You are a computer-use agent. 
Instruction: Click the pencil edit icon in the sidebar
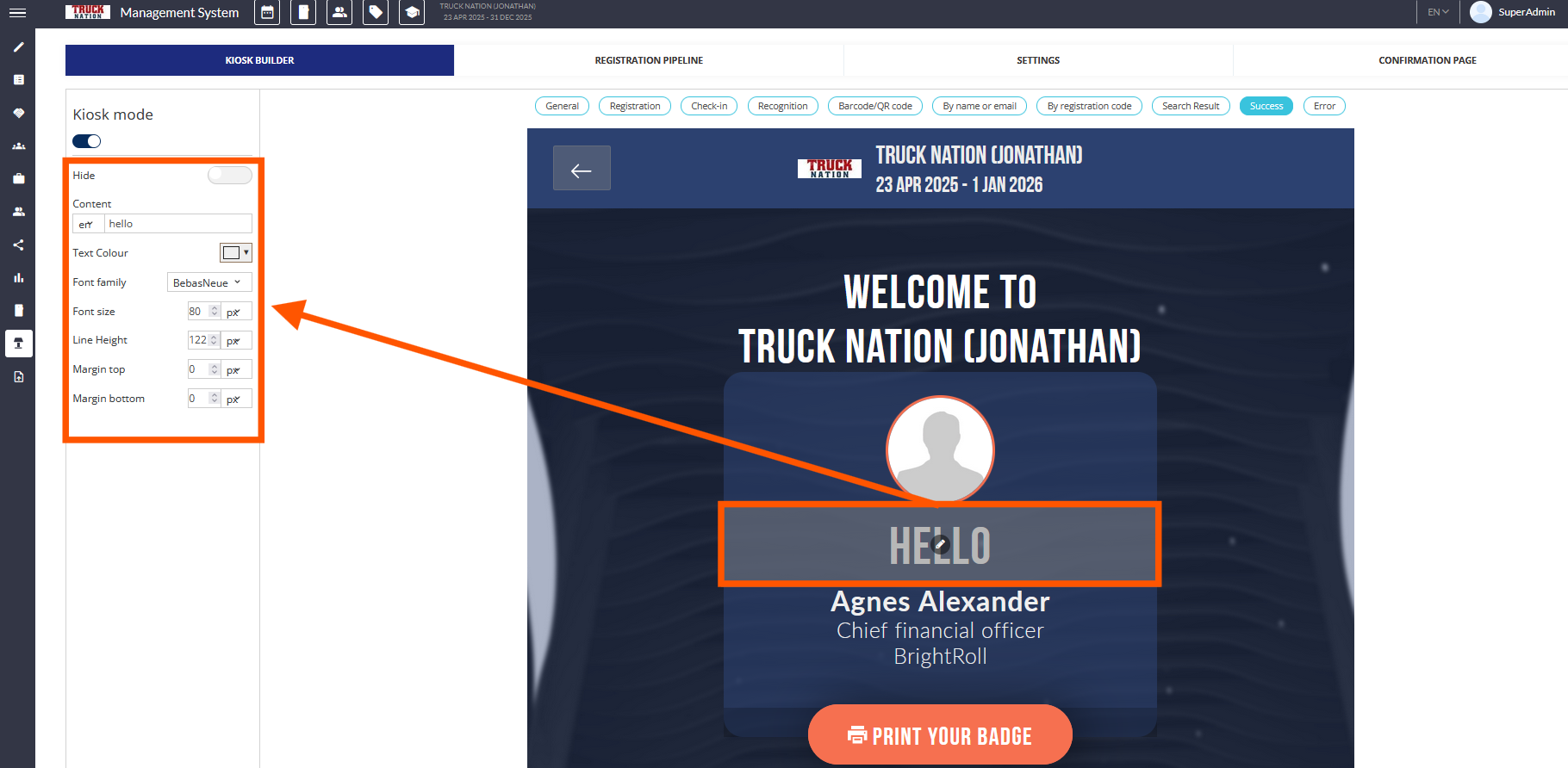coord(18,47)
